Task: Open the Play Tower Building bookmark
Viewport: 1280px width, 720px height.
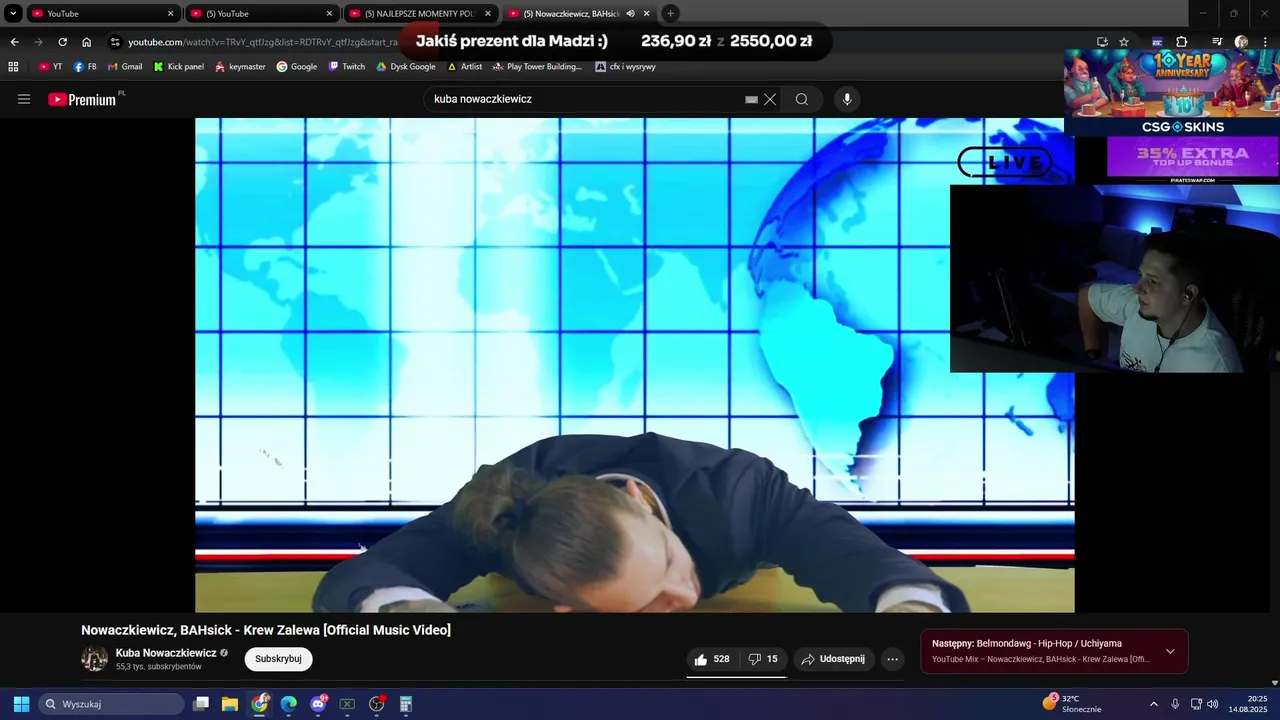Action: 537,67
